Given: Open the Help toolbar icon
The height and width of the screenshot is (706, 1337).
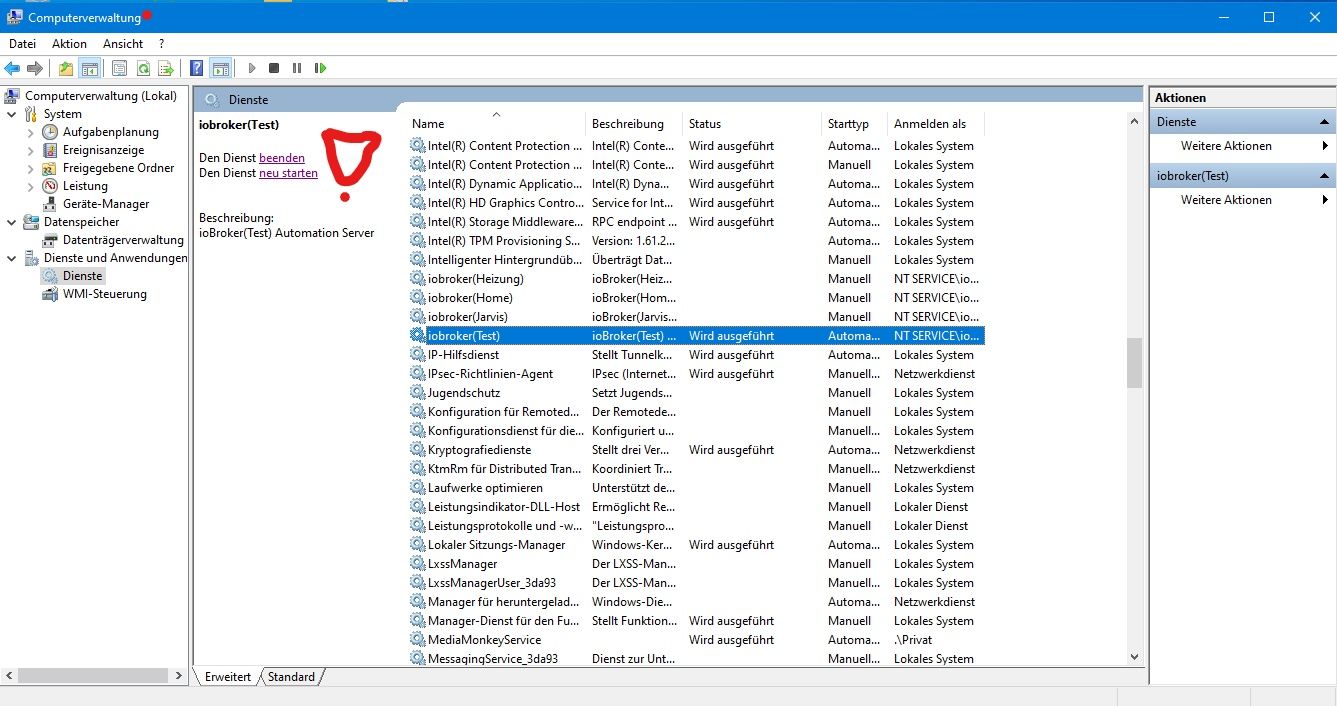Looking at the screenshot, I should [x=196, y=68].
